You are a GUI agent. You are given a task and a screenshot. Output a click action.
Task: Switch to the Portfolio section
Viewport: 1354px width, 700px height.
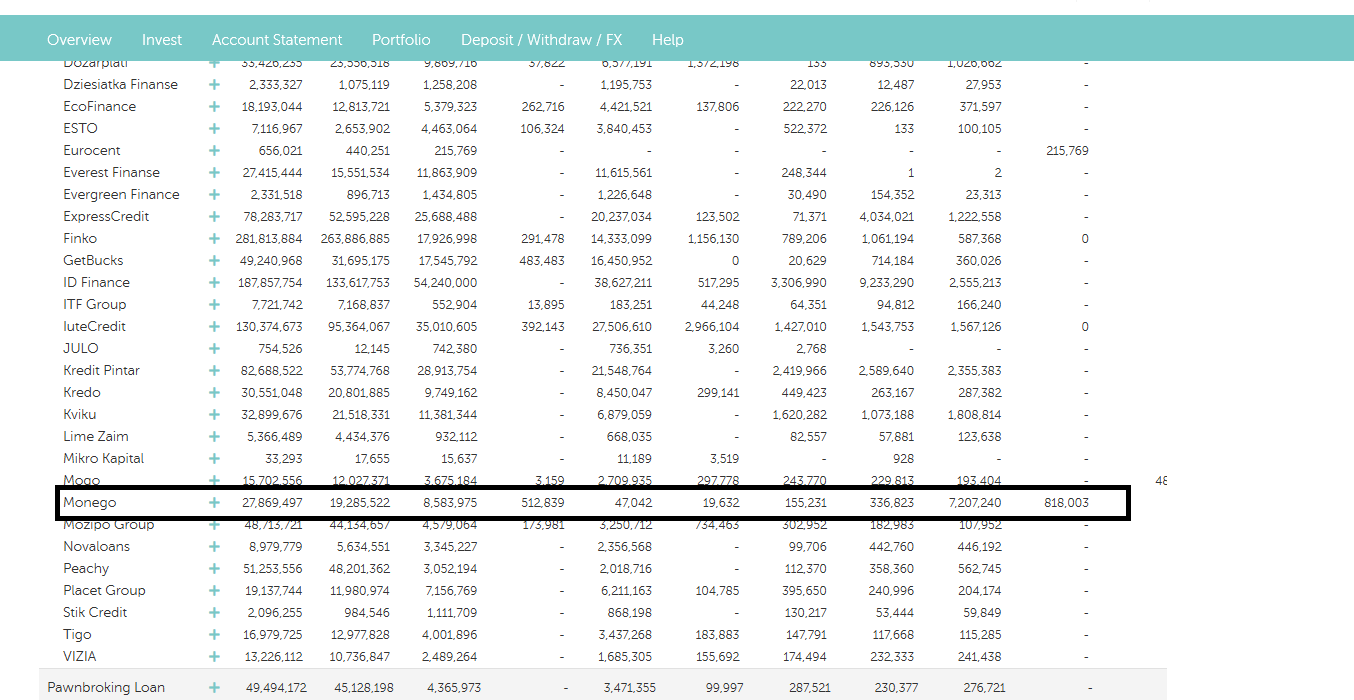point(401,40)
